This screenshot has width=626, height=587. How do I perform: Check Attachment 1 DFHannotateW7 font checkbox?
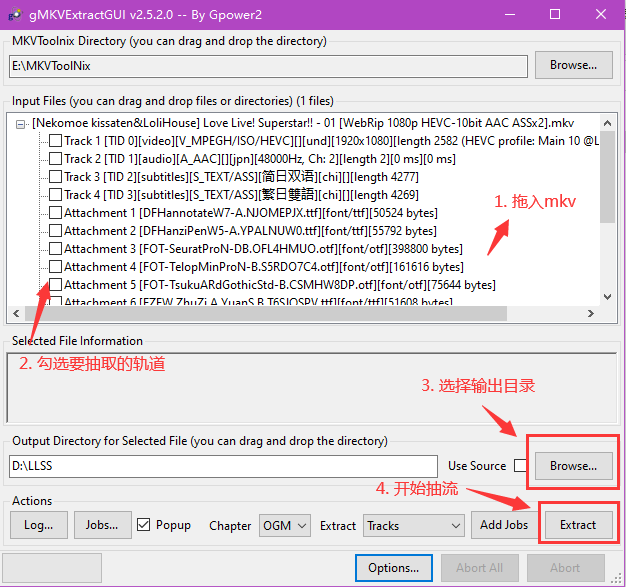tap(55, 213)
